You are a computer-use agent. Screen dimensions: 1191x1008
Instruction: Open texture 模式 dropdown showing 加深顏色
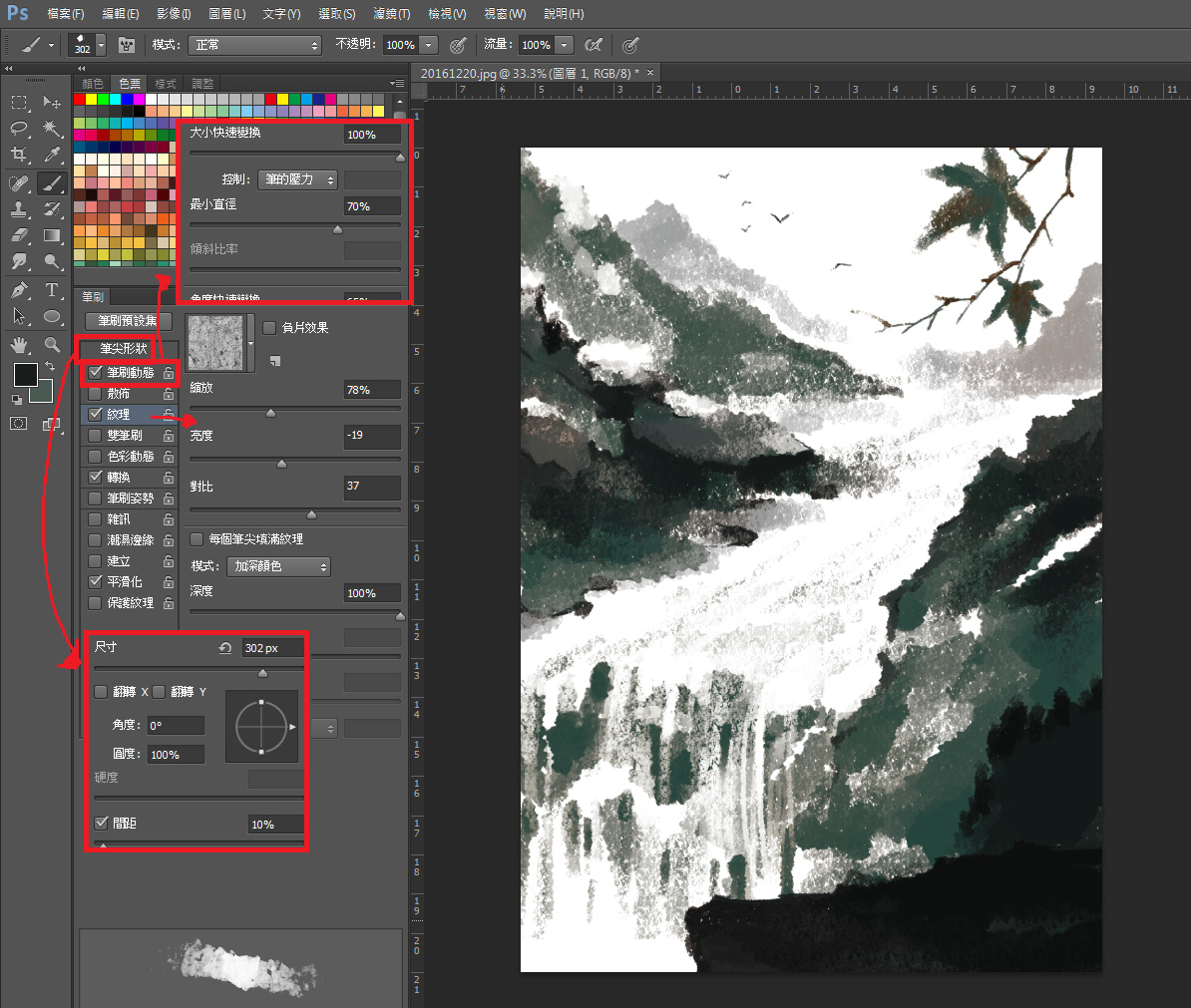coord(278,567)
